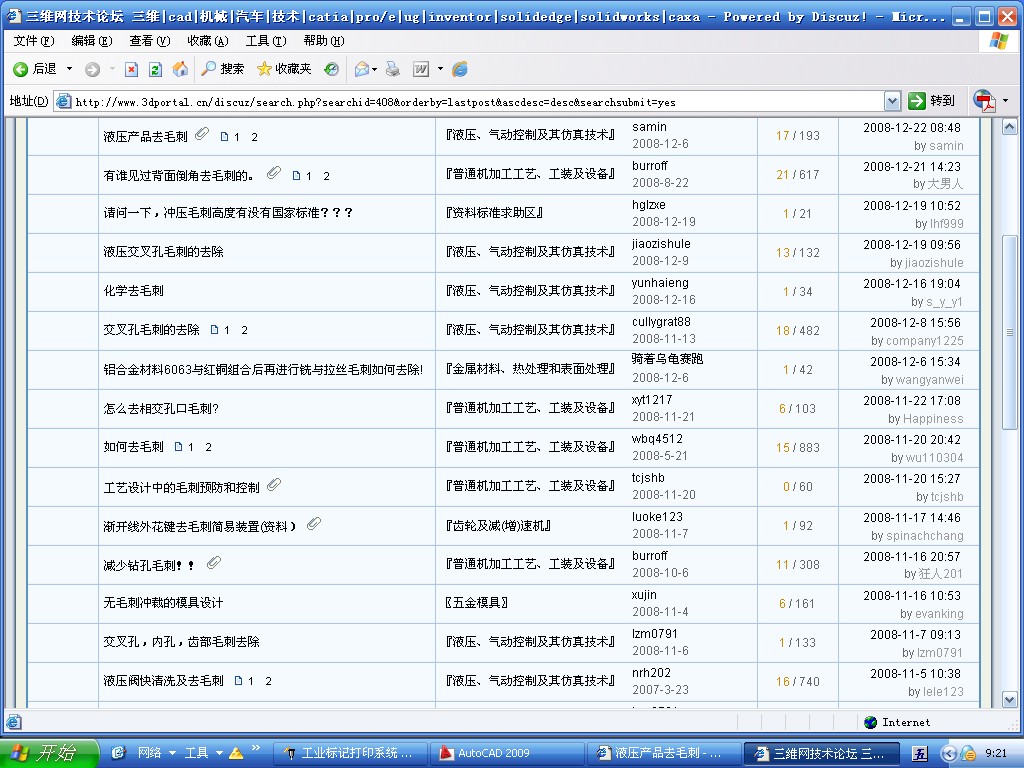The image size is (1024, 768).
Task: Click the input method 五 tray icon
Action: pyautogui.click(x=920, y=754)
